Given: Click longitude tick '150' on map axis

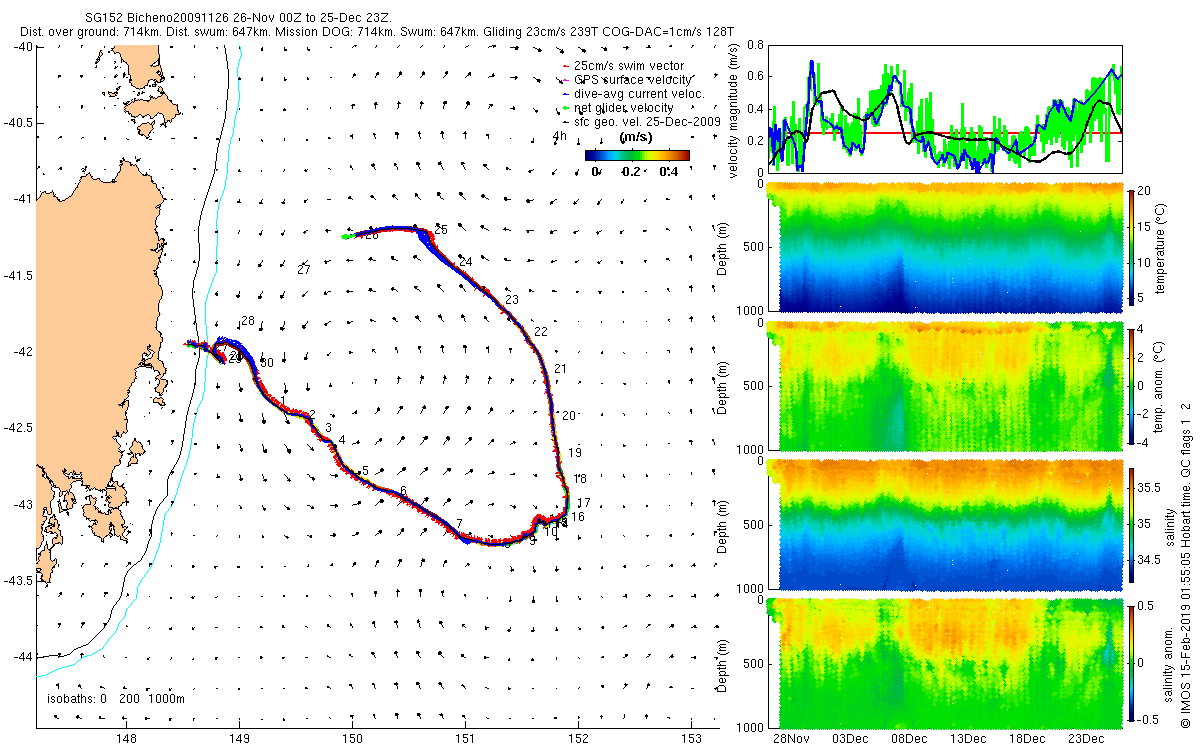Looking at the screenshot, I should tap(352, 740).
